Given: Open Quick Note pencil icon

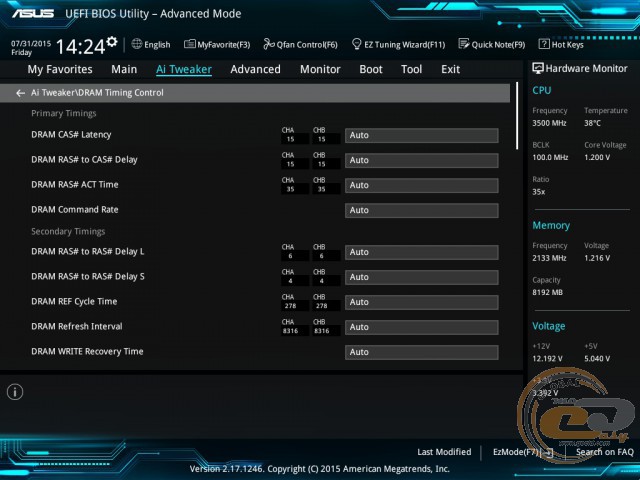Looking at the screenshot, I should pyautogui.click(x=464, y=44).
